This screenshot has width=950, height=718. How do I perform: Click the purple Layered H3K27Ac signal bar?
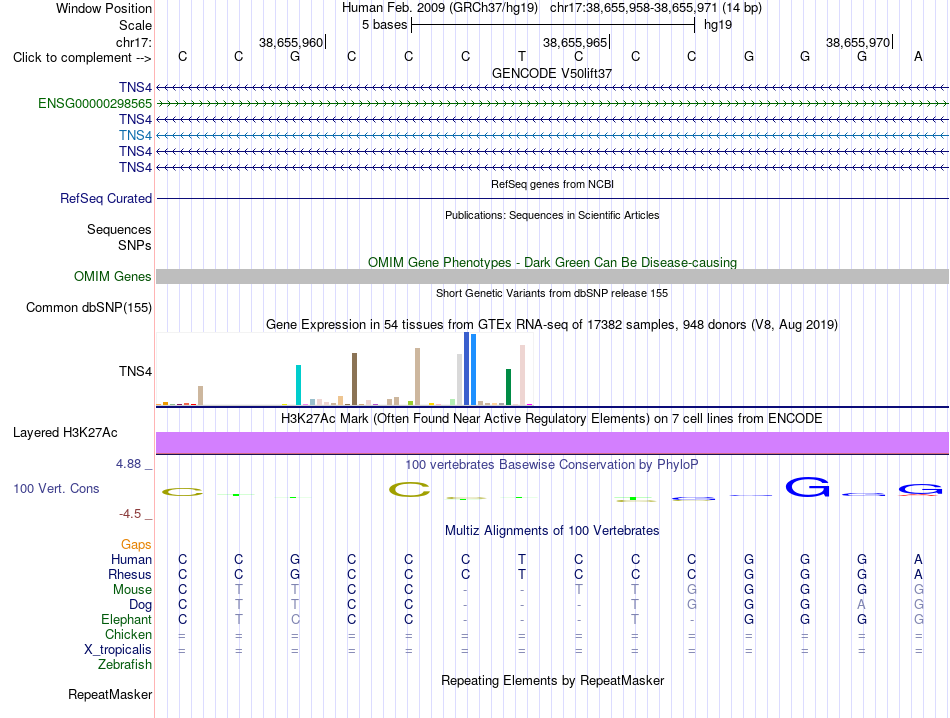(552, 443)
